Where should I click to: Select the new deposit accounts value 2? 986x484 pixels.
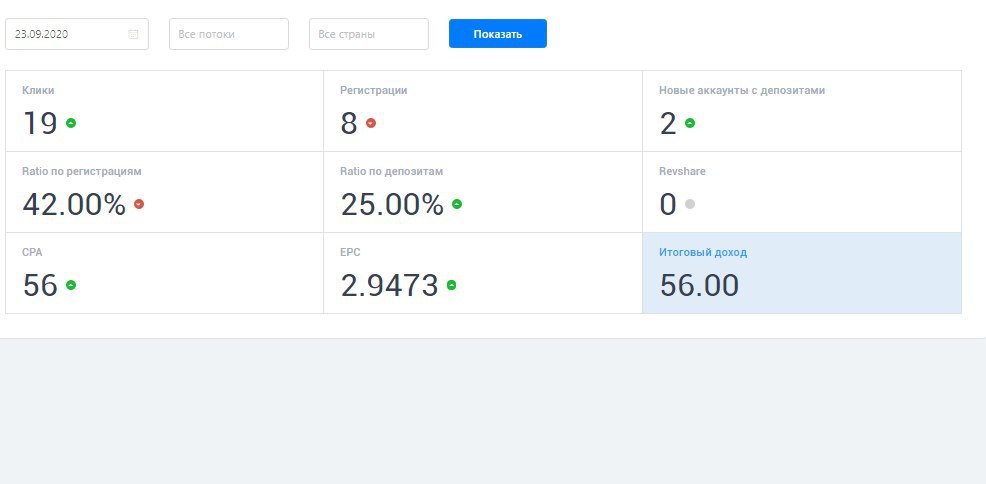[x=668, y=123]
